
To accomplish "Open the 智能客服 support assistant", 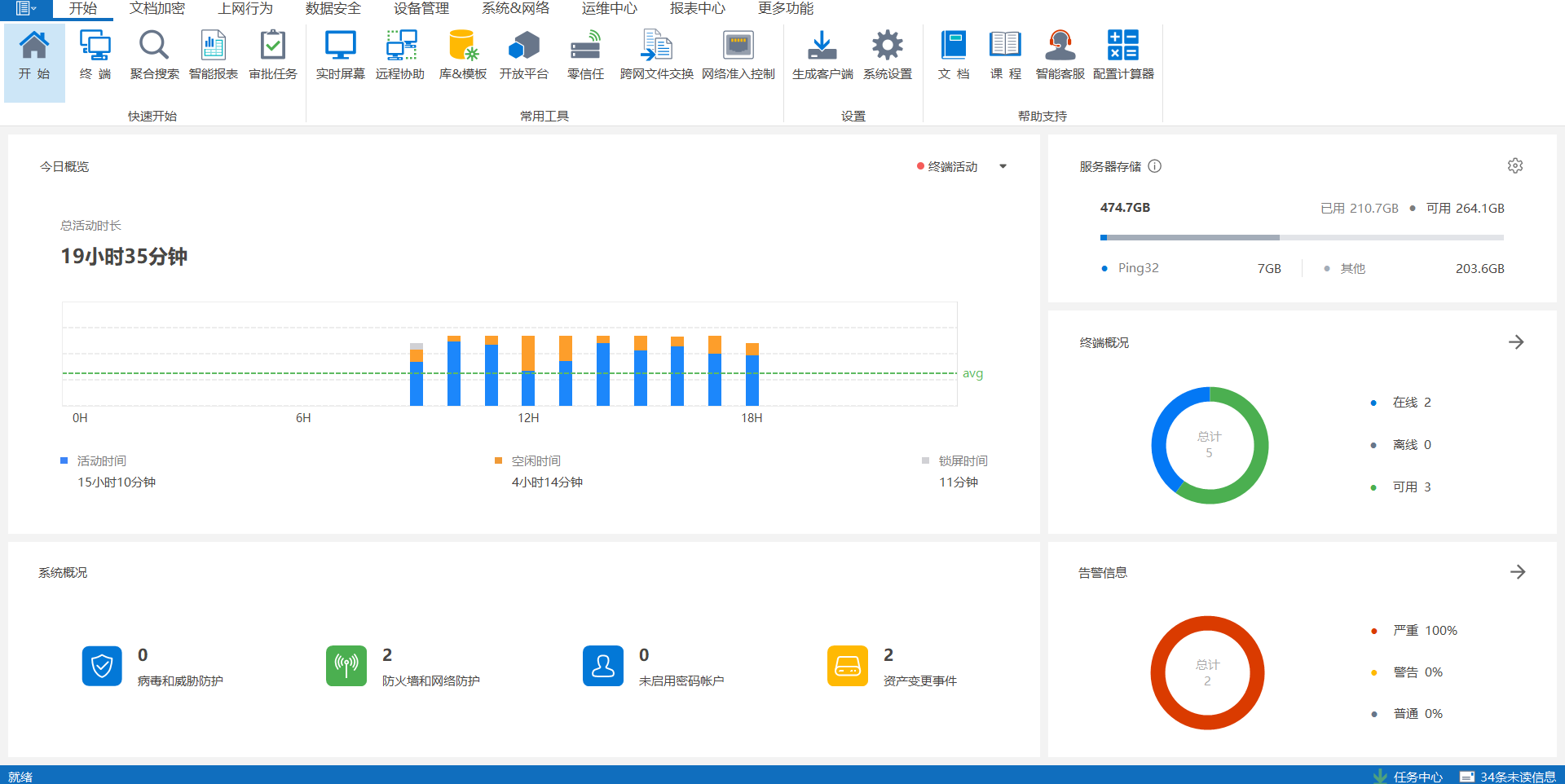I will click(x=1060, y=55).
